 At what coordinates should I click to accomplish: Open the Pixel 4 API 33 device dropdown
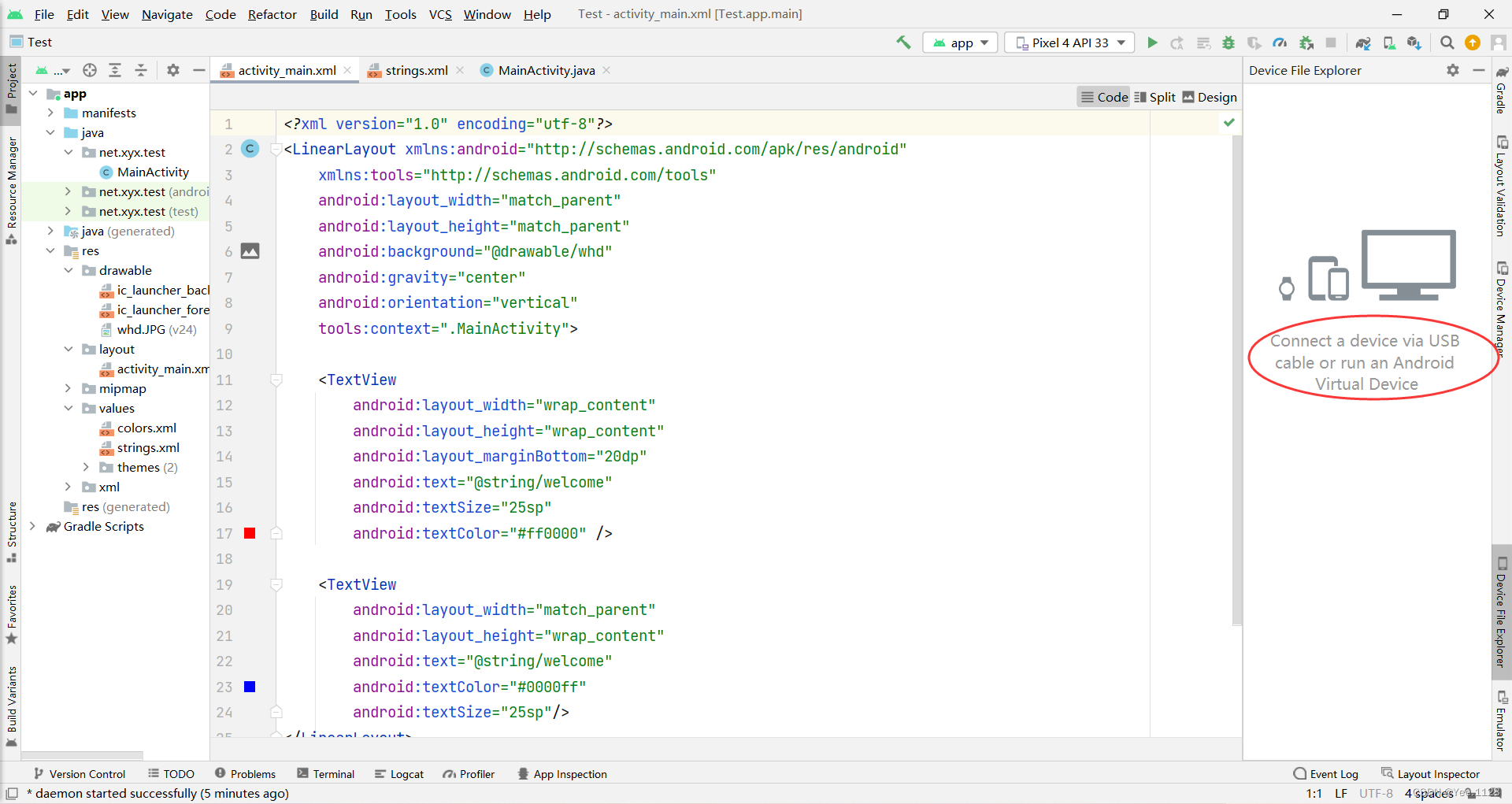click(1069, 43)
